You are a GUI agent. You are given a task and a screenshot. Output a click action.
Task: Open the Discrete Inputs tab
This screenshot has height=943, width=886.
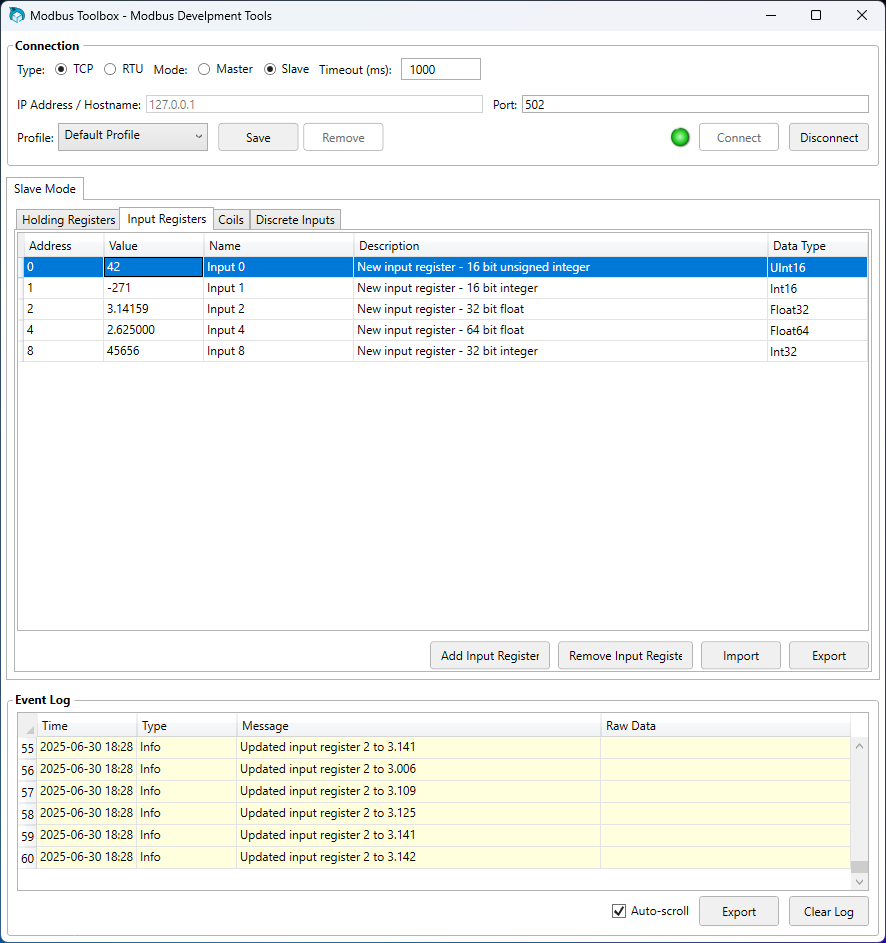pos(295,219)
